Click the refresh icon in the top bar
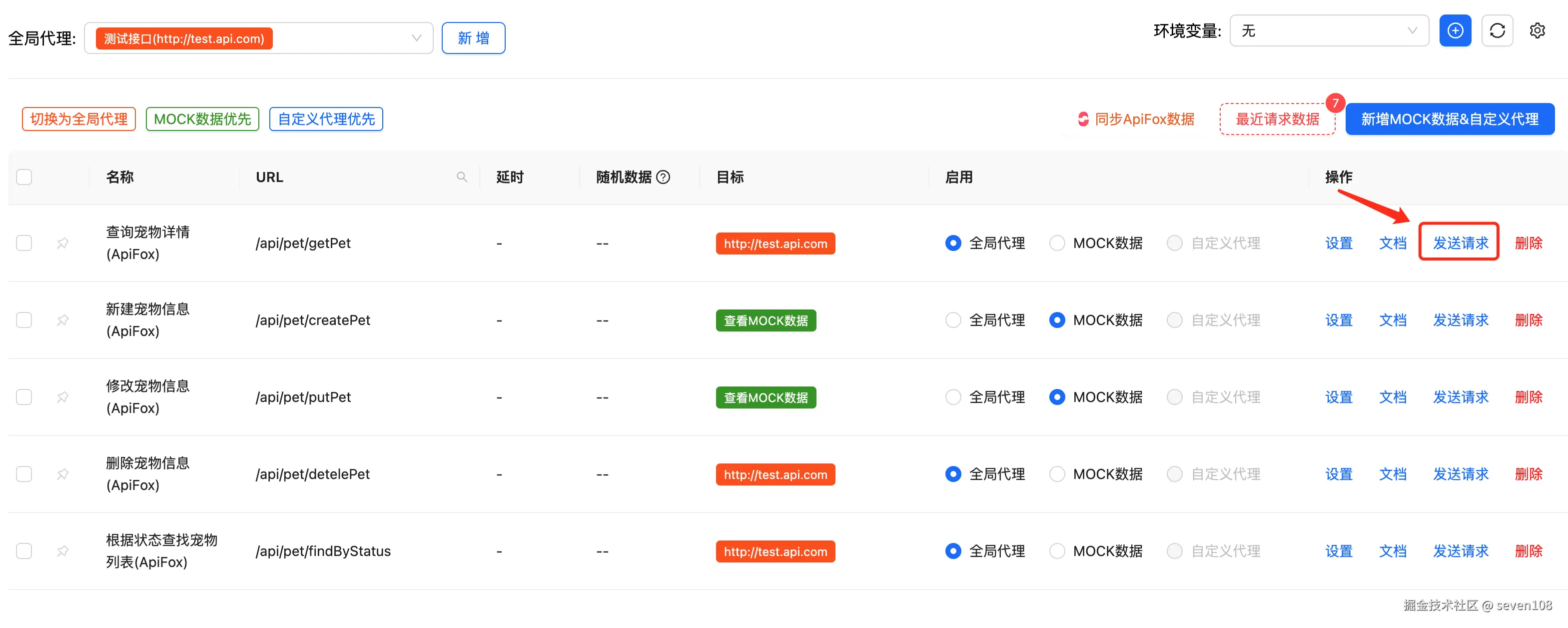 (1497, 31)
